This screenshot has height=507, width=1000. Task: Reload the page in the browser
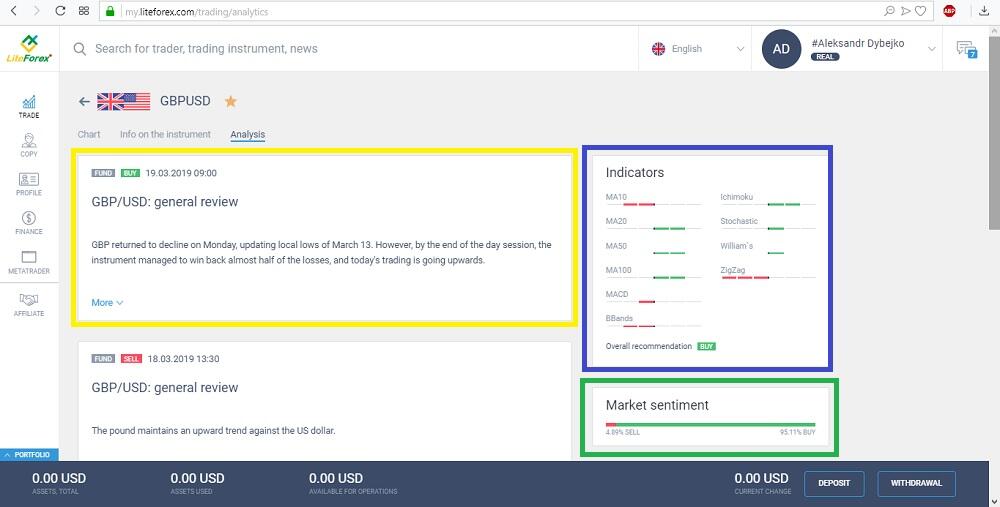pyautogui.click(x=60, y=11)
